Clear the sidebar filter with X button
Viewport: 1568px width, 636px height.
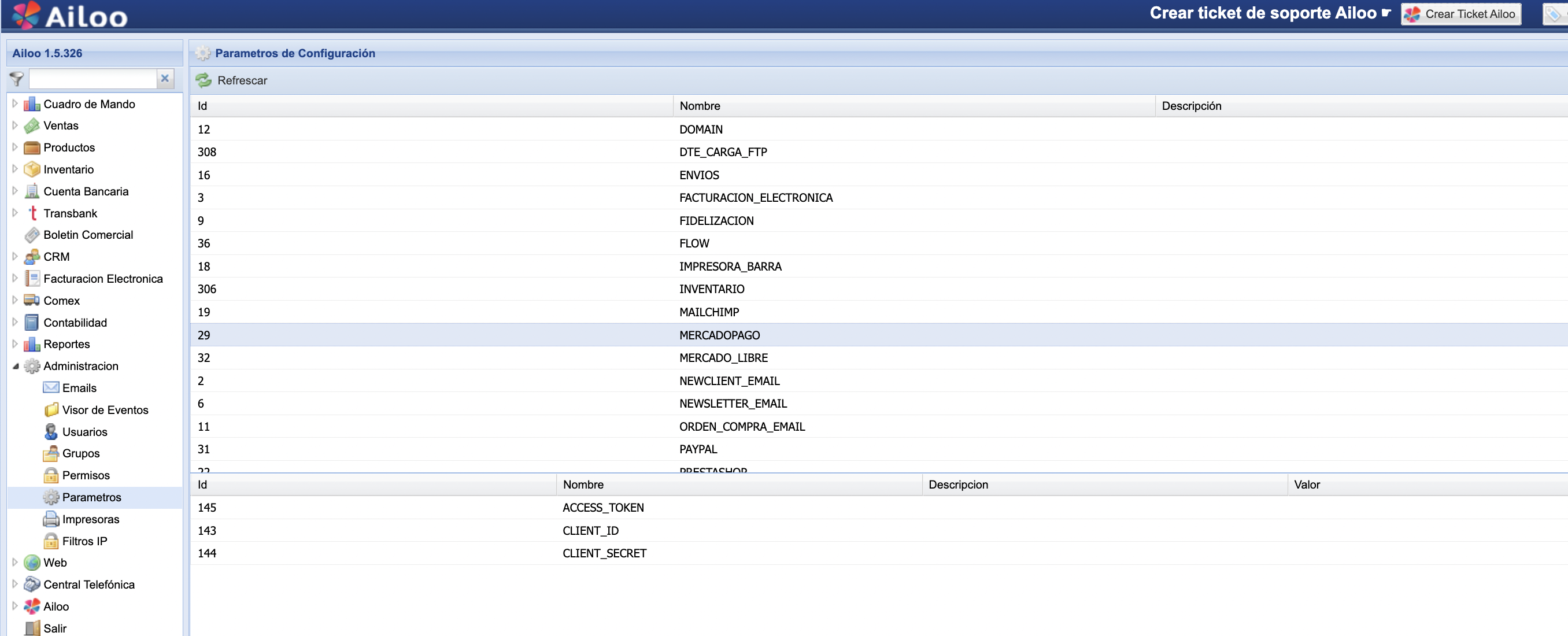coord(165,79)
